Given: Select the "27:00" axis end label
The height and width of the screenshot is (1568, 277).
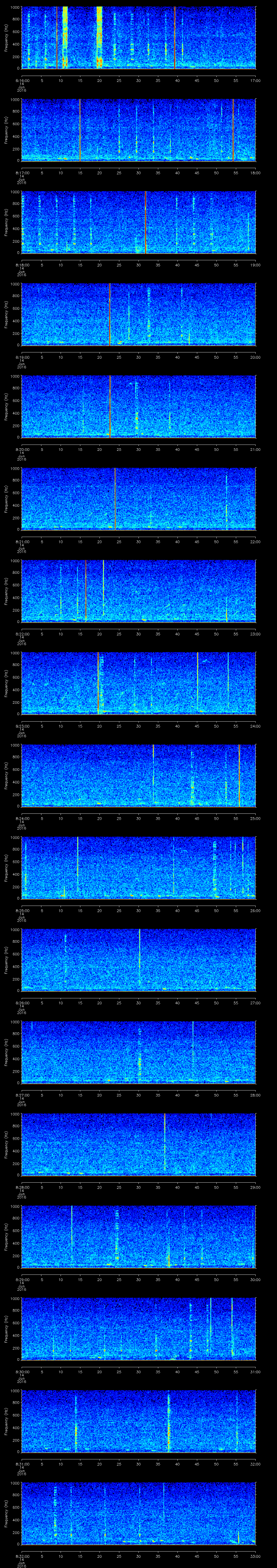Looking at the screenshot, I should [x=255, y=1003].
